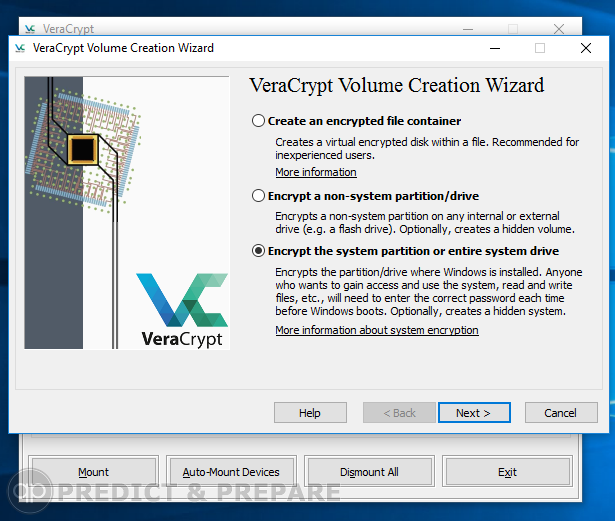Close the Volume Creation Wizard window
615x521 pixels.
tap(586, 48)
